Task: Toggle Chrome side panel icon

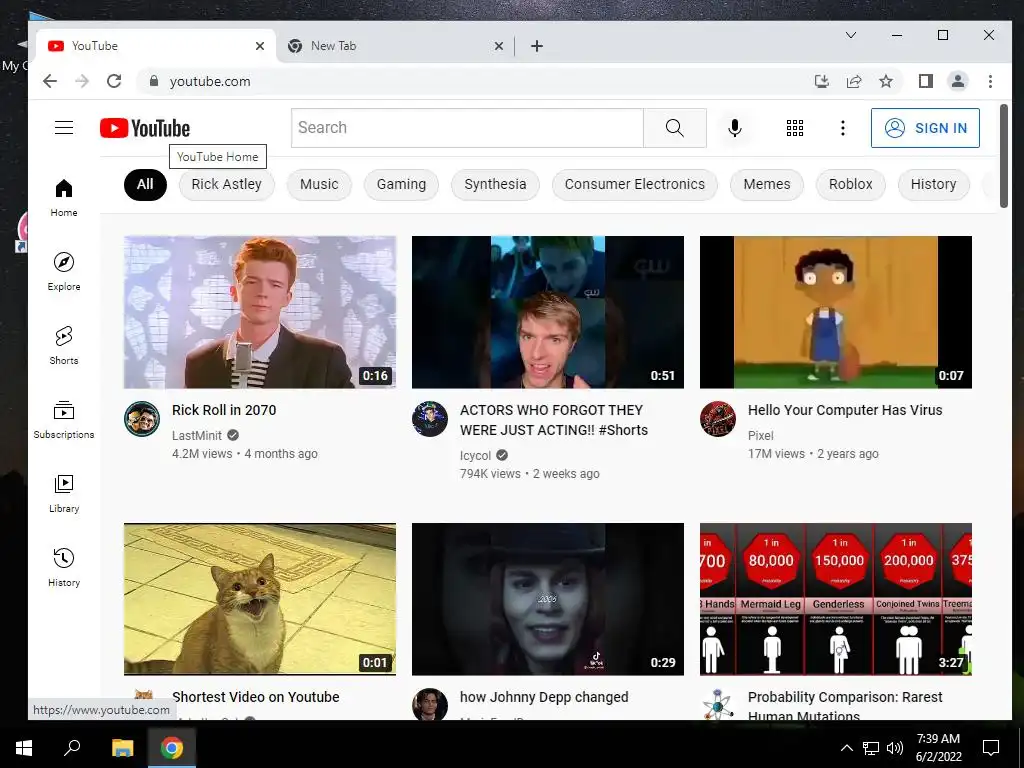Action: point(925,81)
